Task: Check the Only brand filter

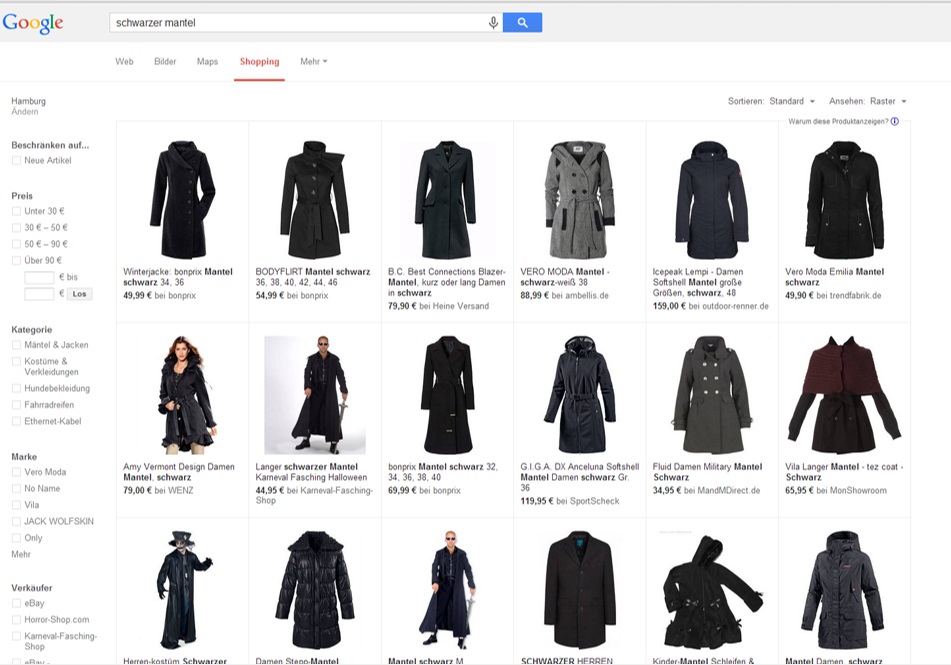Action: [x=16, y=538]
